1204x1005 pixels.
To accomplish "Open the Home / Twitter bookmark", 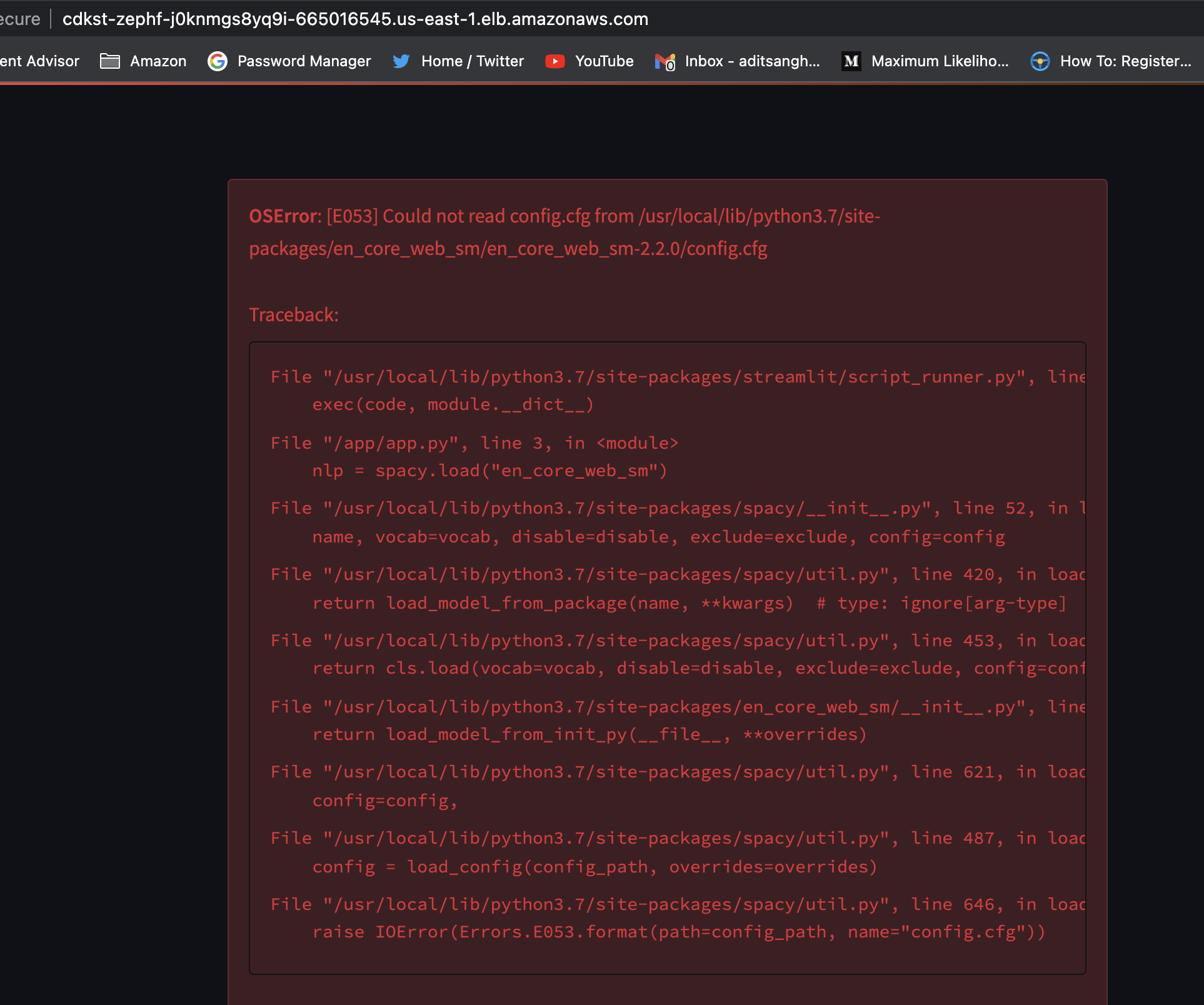I will pos(472,61).
